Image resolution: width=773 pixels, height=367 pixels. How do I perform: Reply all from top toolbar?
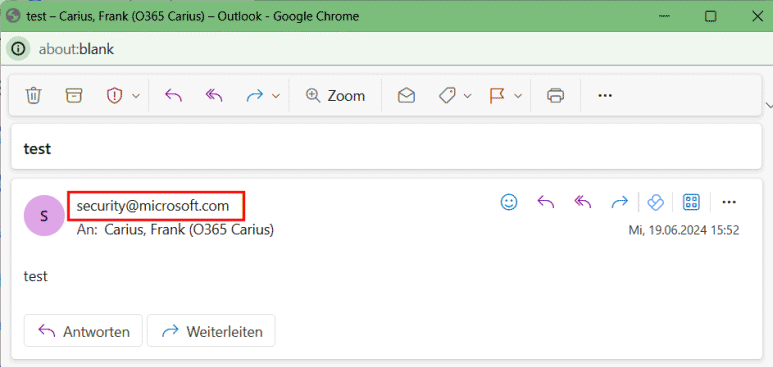pyautogui.click(x=214, y=95)
